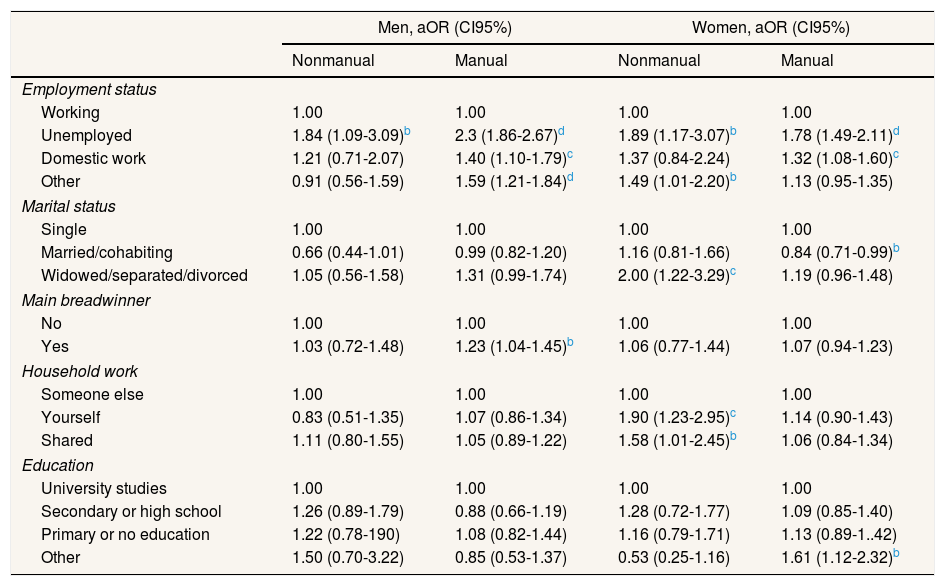Click the "Employment status" section heading
This screenshot has height=586, width=945.
(90, 89)
